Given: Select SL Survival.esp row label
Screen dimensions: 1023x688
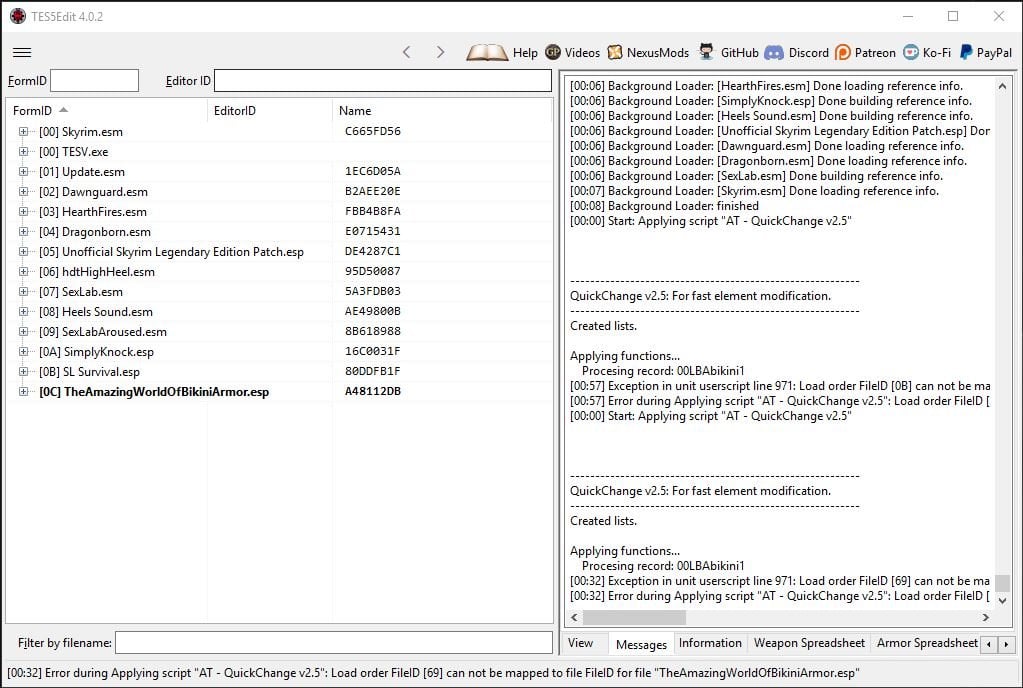Looking at the screenshot, I should 89,372.
